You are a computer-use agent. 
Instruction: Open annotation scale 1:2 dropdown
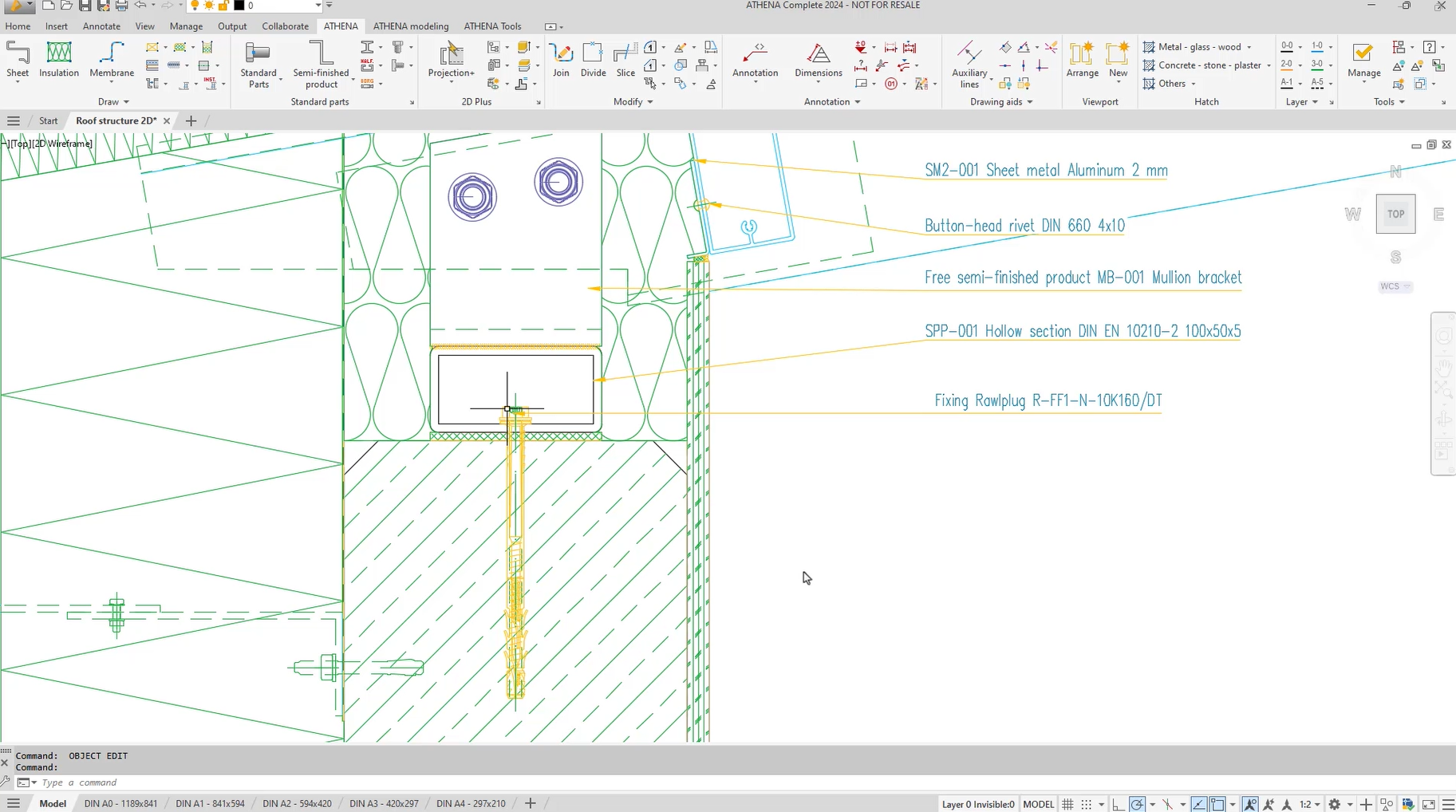(1310, 804)
